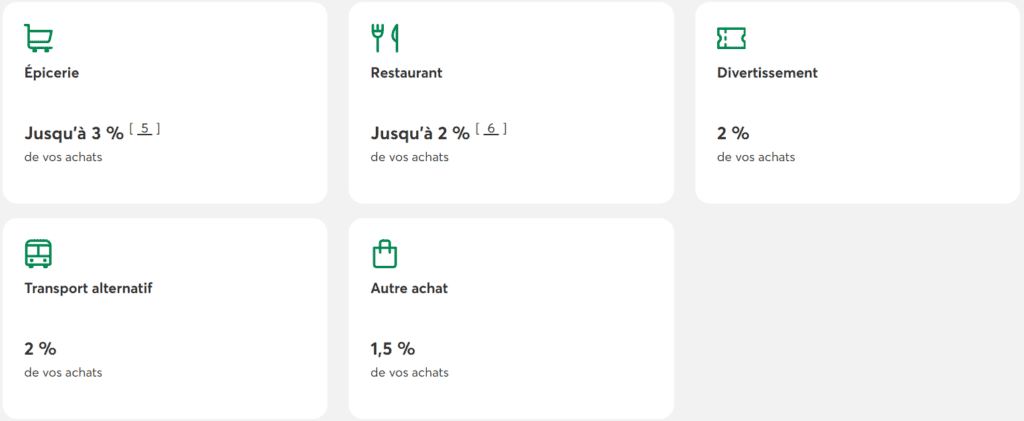The height and width of the screenshot is (421, 1024).
Task: Click the shopping bag Autre achat icon
Action: 385,254
